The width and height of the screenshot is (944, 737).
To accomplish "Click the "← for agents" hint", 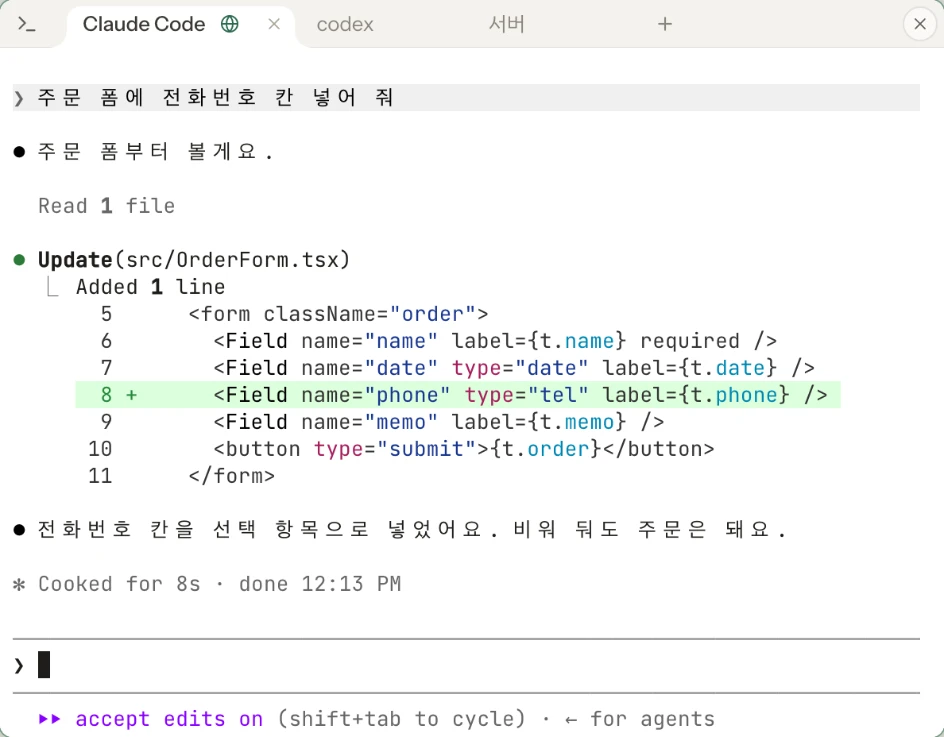I will 639,719.
